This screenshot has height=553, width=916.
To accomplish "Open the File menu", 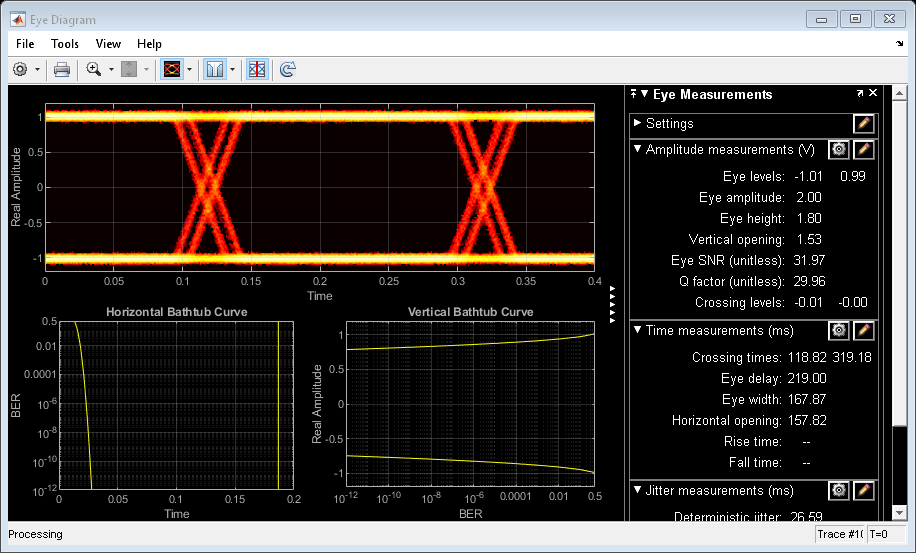I will coord(25,44).
